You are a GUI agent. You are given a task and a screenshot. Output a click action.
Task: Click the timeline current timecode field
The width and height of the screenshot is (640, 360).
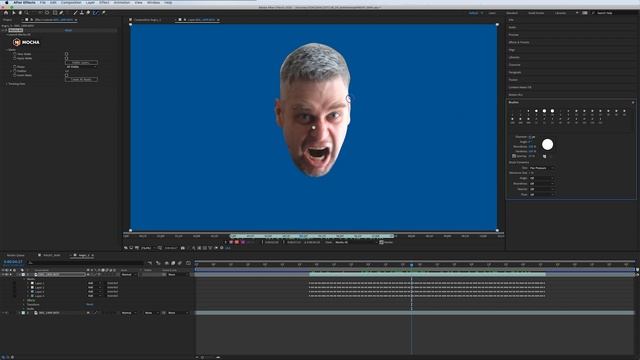point(13,262)
